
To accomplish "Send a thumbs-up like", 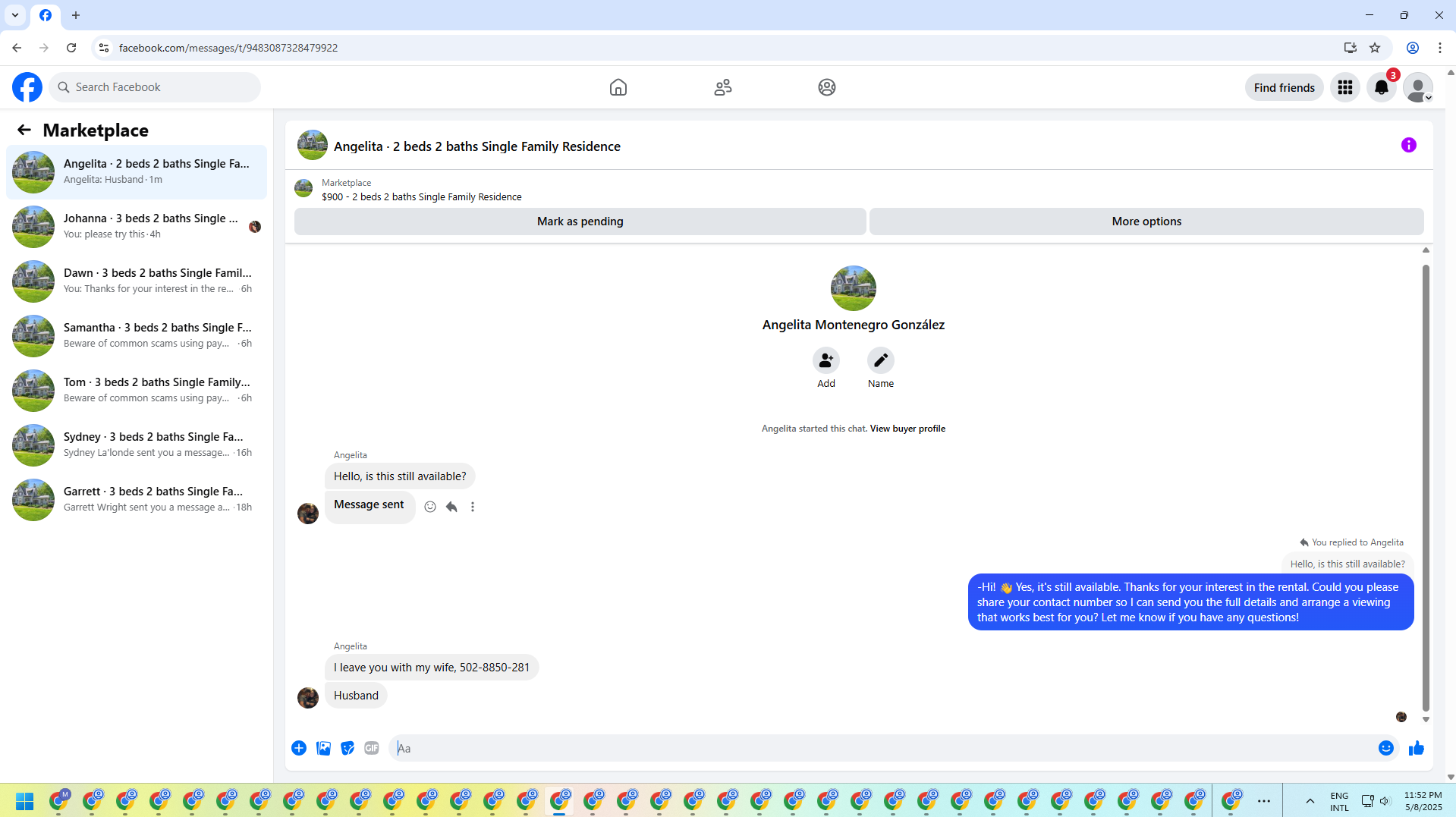I will point(1417,749).
